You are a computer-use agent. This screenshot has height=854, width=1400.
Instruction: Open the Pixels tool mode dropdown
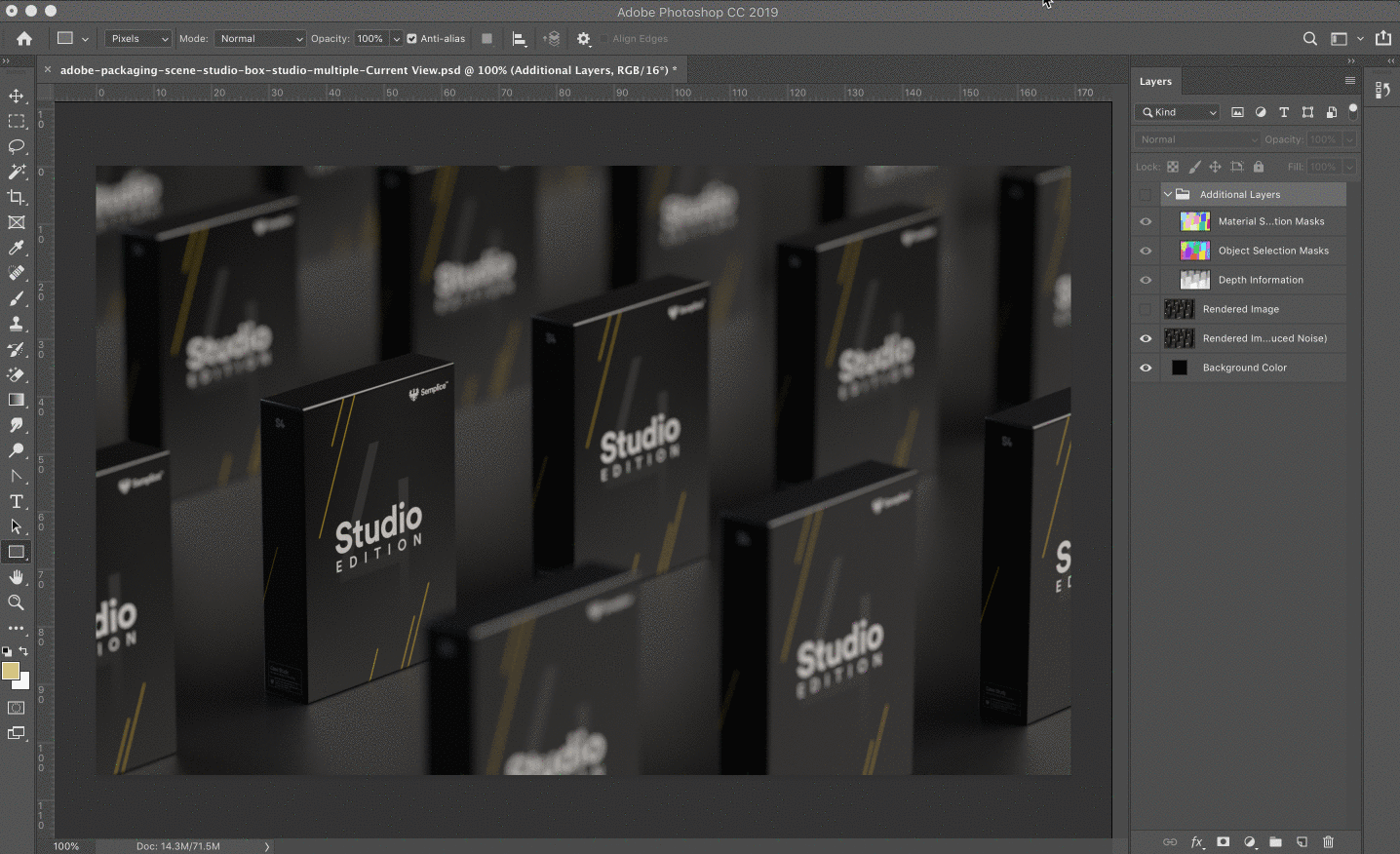coord(137,39)
